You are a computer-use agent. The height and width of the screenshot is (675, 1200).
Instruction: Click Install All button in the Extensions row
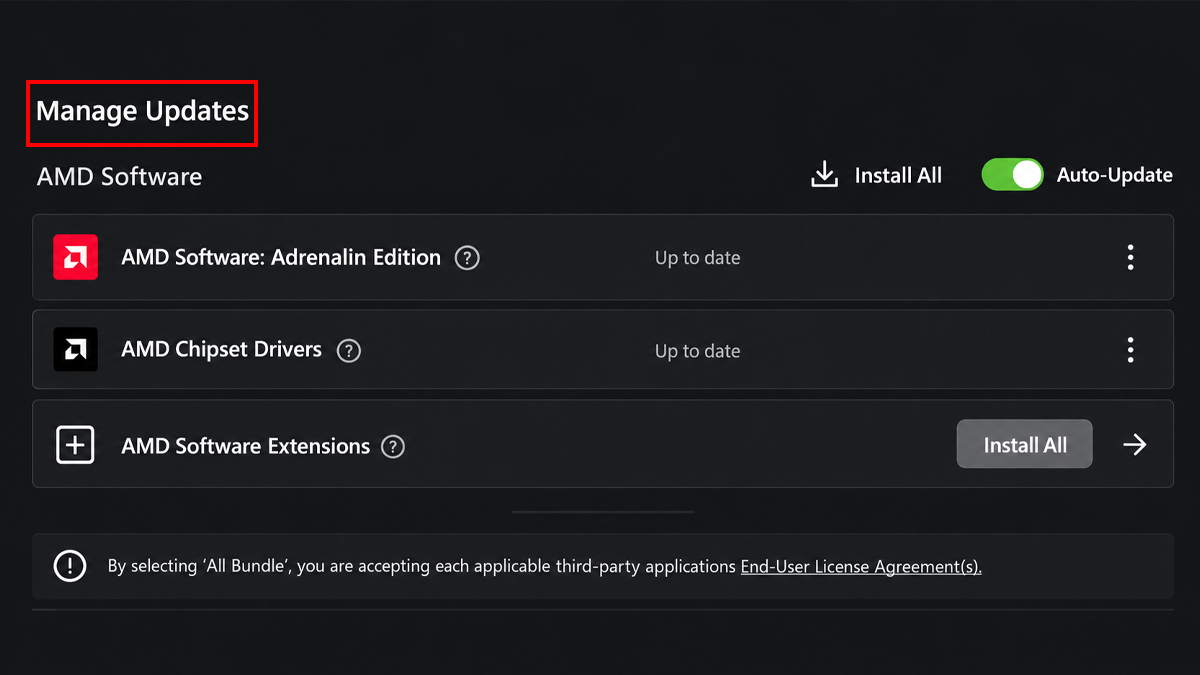(1025, 445)
